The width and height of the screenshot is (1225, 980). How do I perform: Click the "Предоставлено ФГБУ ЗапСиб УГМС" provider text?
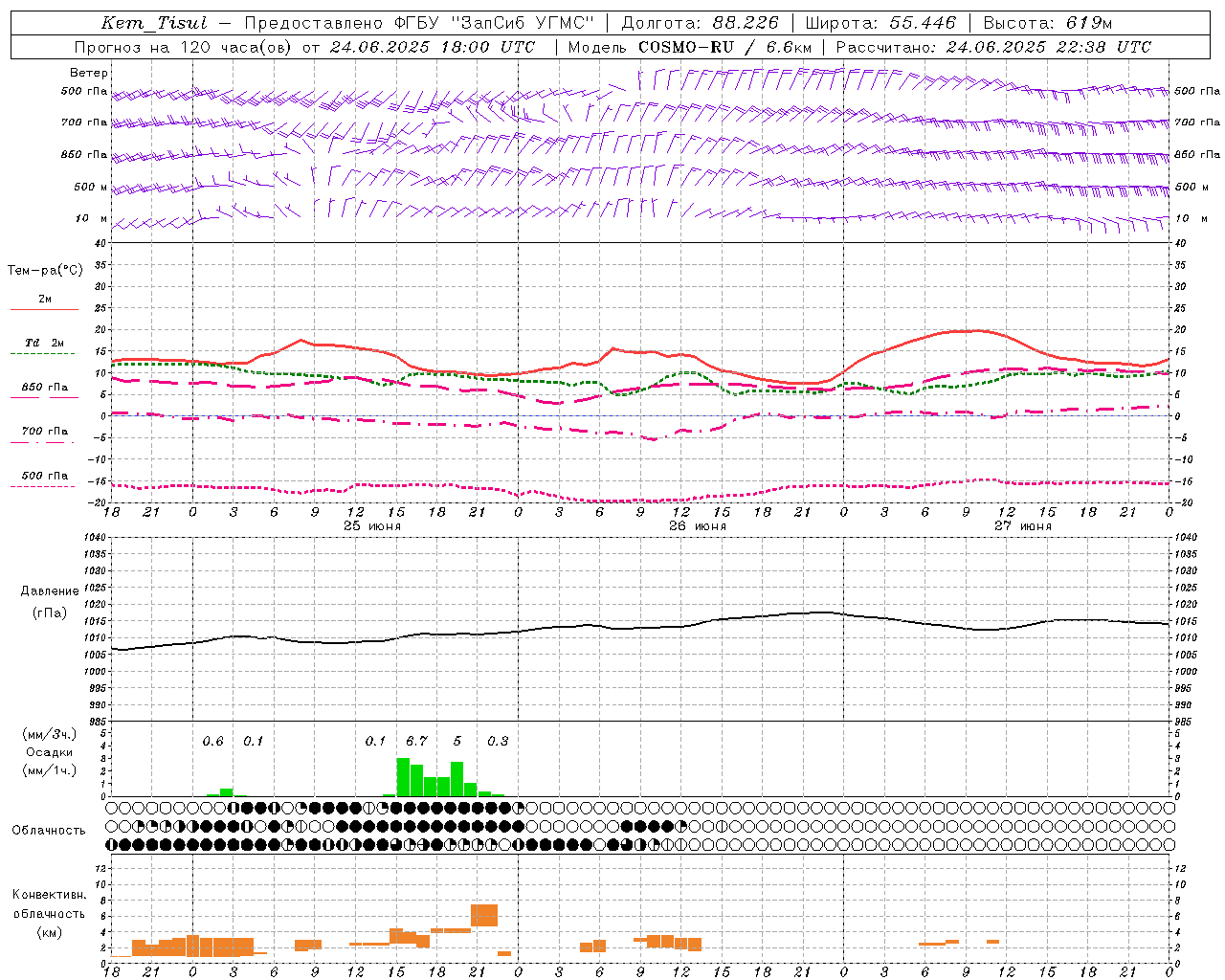[x=419, y=23]
